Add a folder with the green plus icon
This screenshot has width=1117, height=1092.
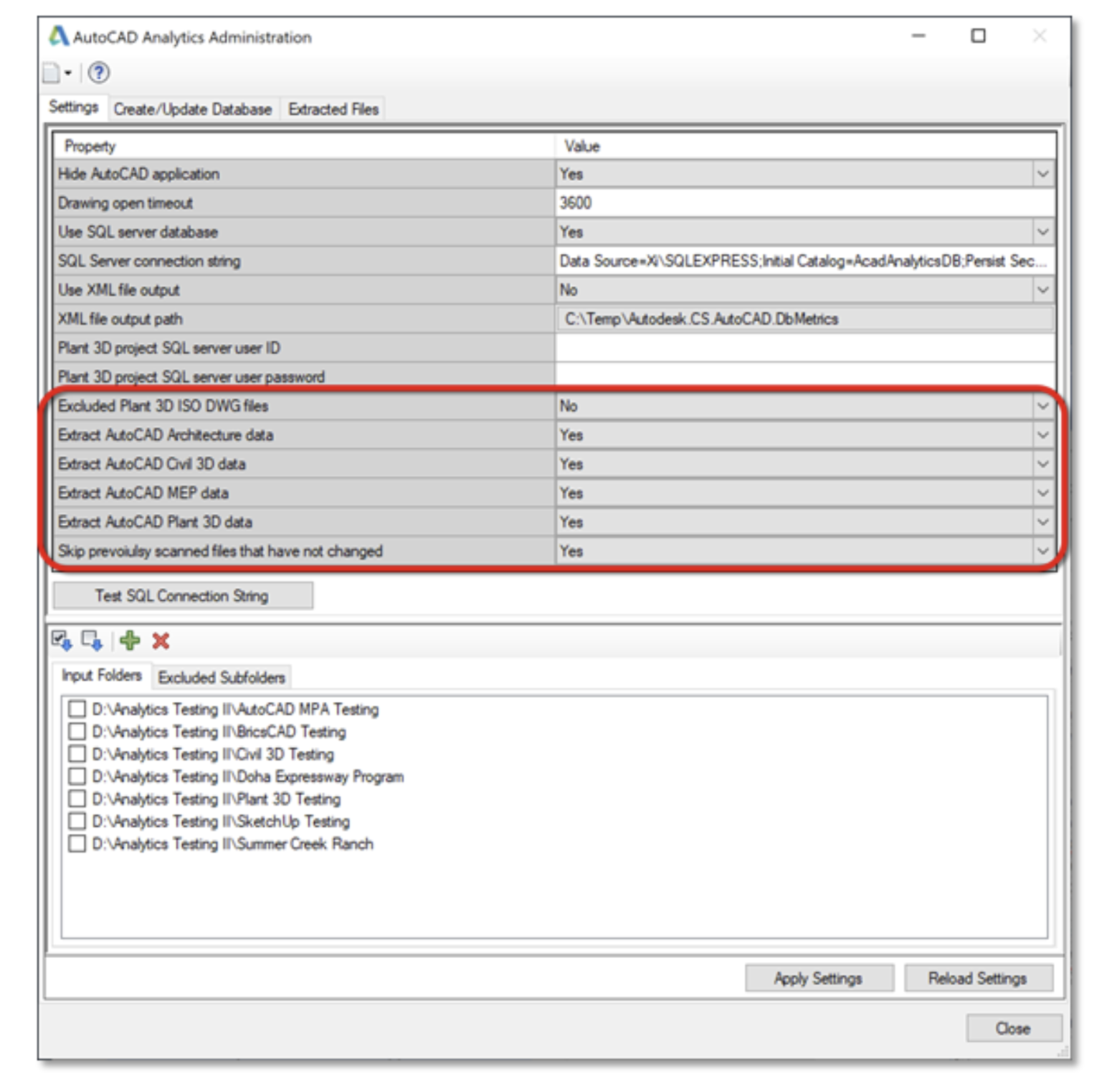click(x=130, y=640)
